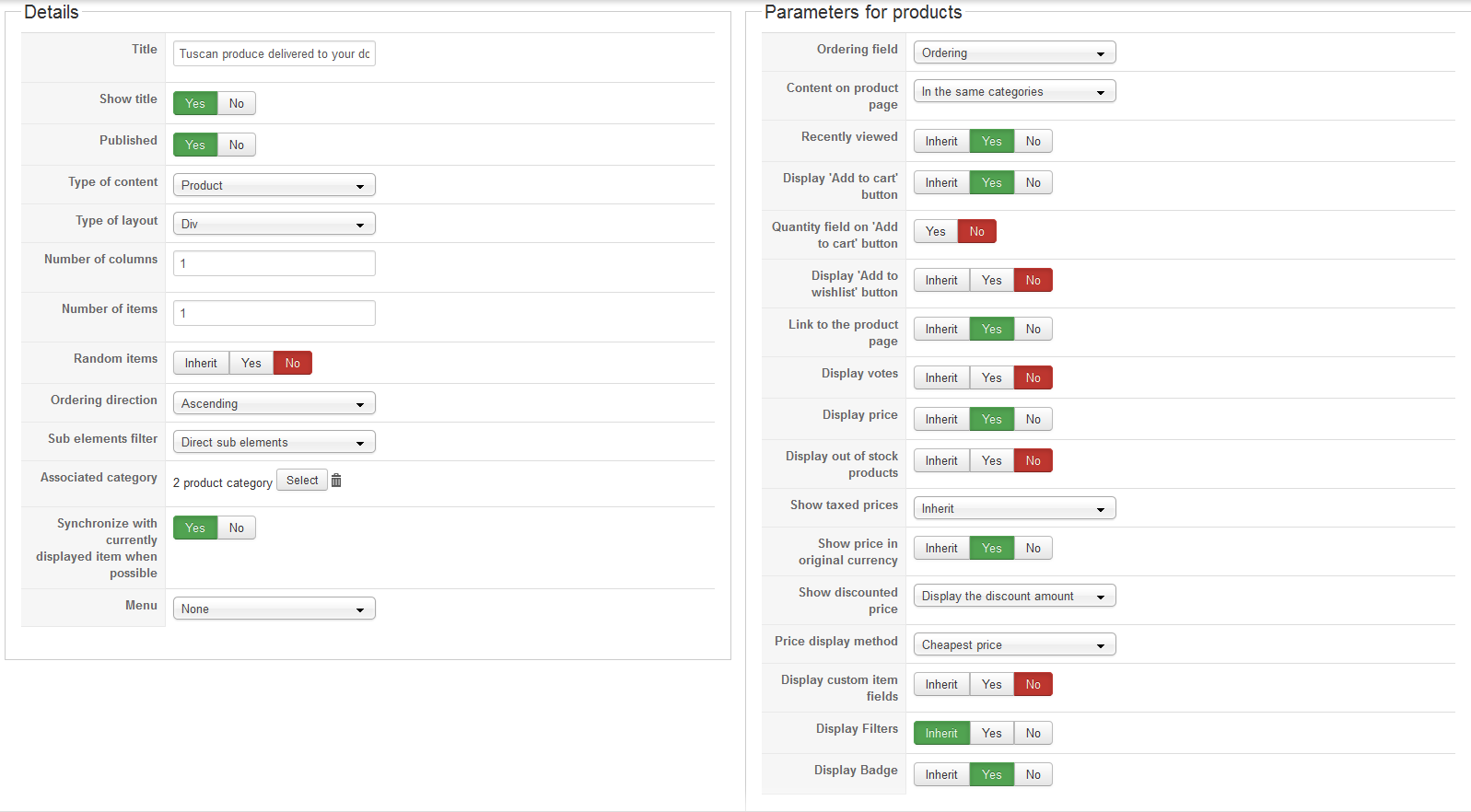Set Display votes to Yes

991,377
